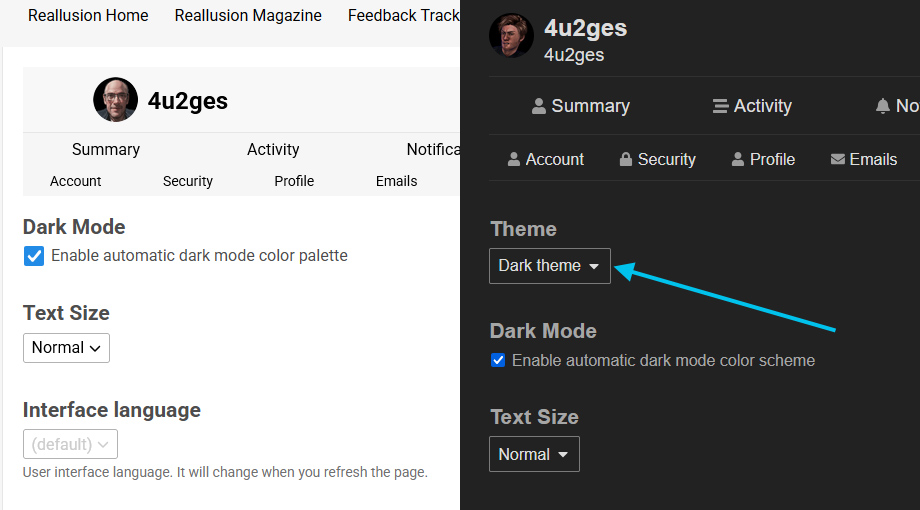Screen dimensions: 920x510
Task: Select the light panel Security tab
Action: pos(188,181)
